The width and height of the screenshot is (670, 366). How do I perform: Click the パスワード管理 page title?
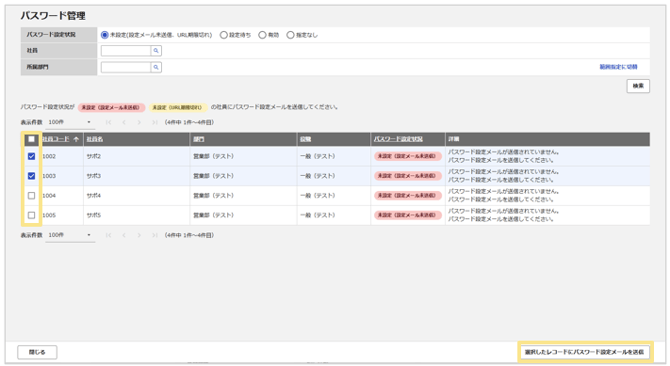pyautogui.click(x=53, y=16)
